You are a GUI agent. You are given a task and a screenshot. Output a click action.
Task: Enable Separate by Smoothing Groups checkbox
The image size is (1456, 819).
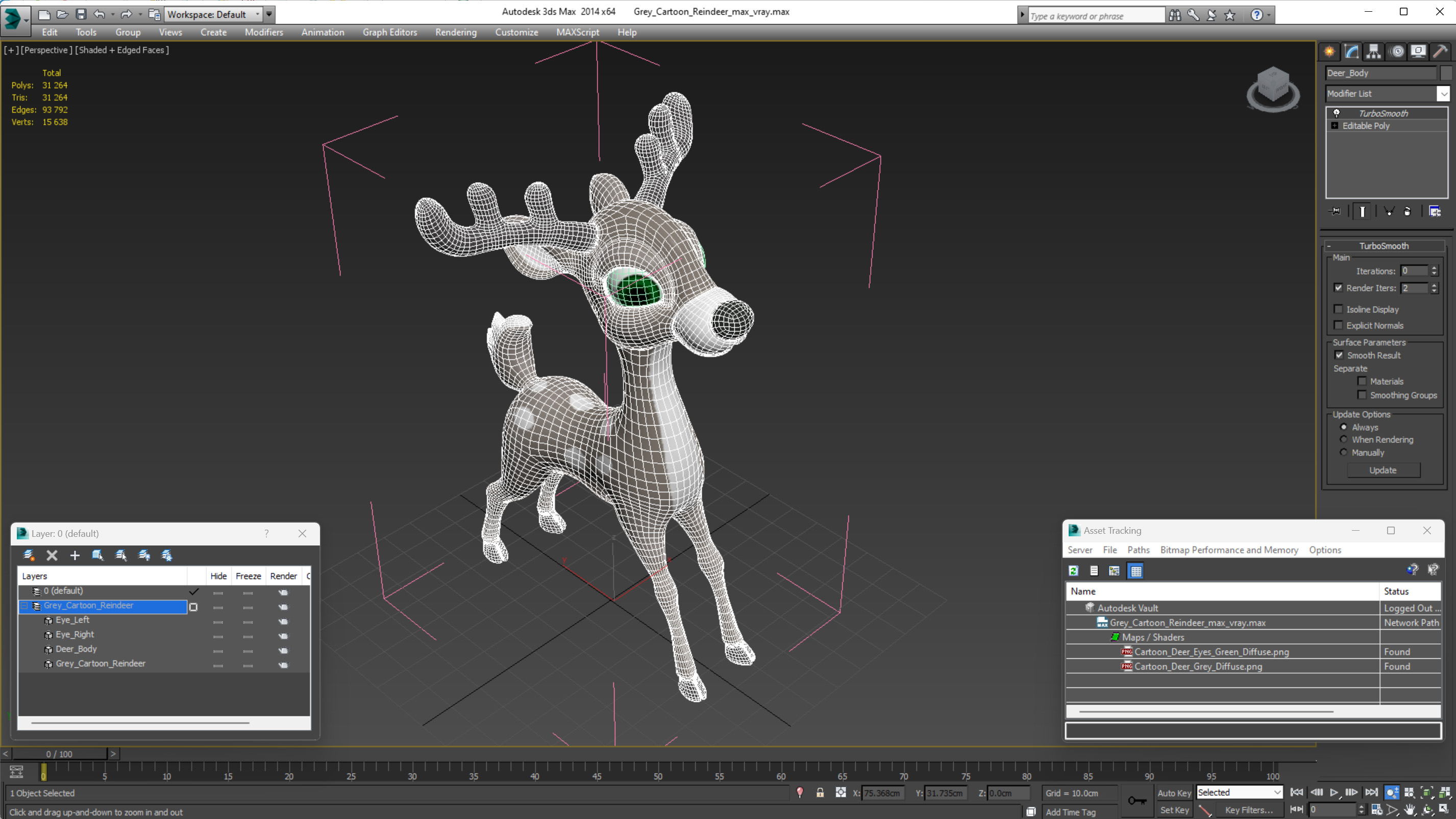[x=1362, y=394]
